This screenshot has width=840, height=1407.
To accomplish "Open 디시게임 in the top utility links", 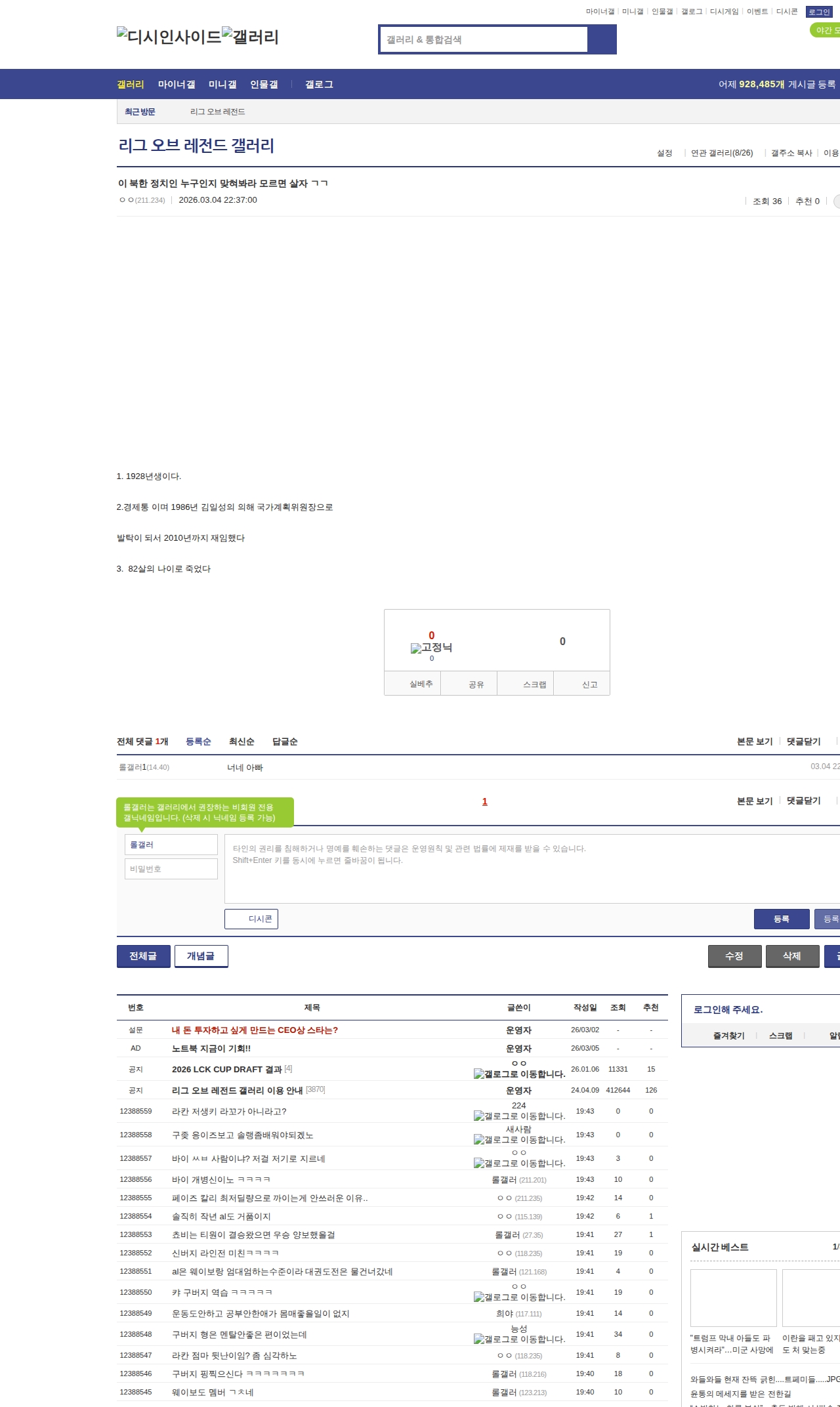I will coord(724,11).
